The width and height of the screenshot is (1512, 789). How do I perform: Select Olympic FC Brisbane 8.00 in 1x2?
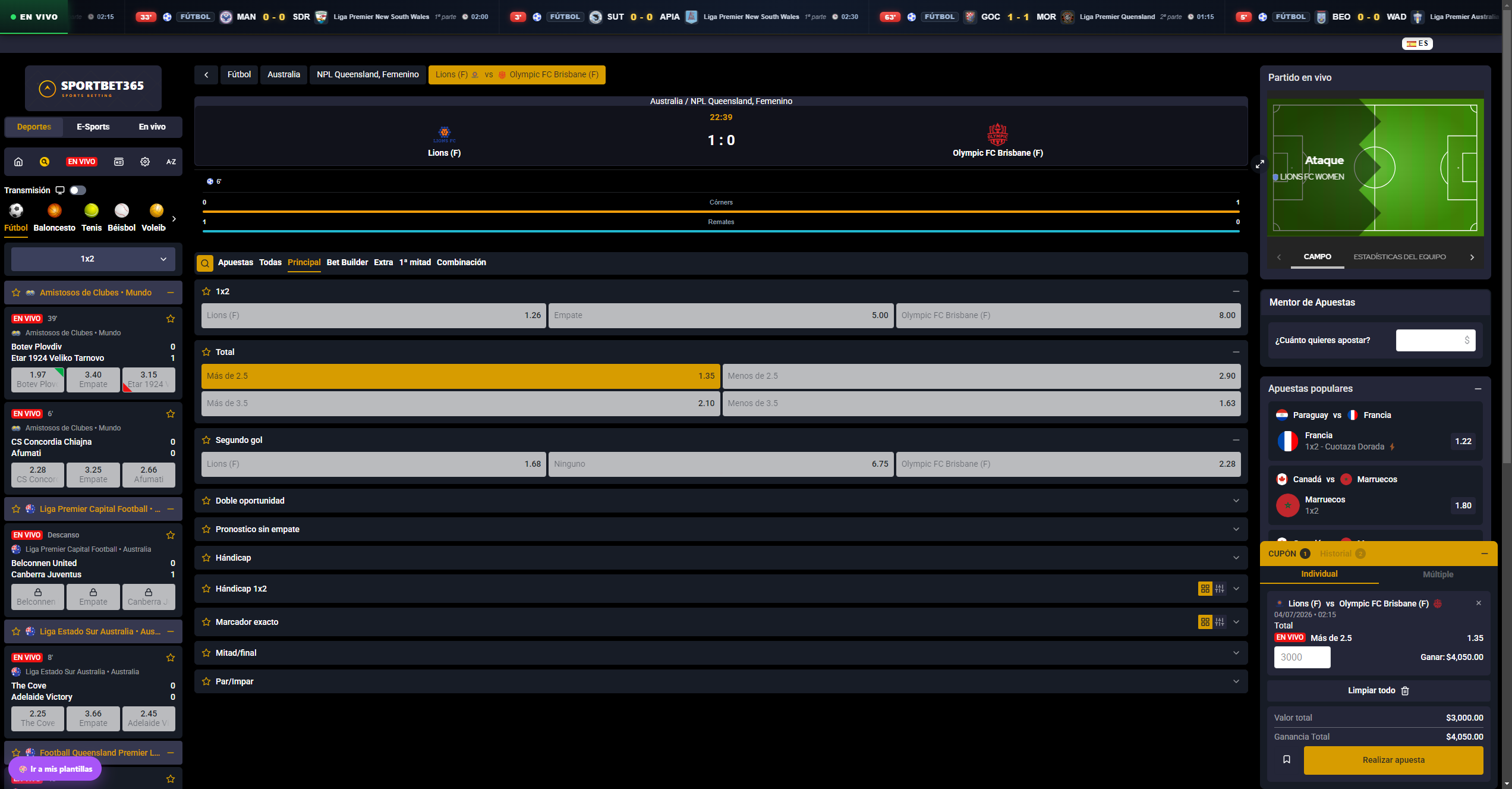(x=1069, y=316)
